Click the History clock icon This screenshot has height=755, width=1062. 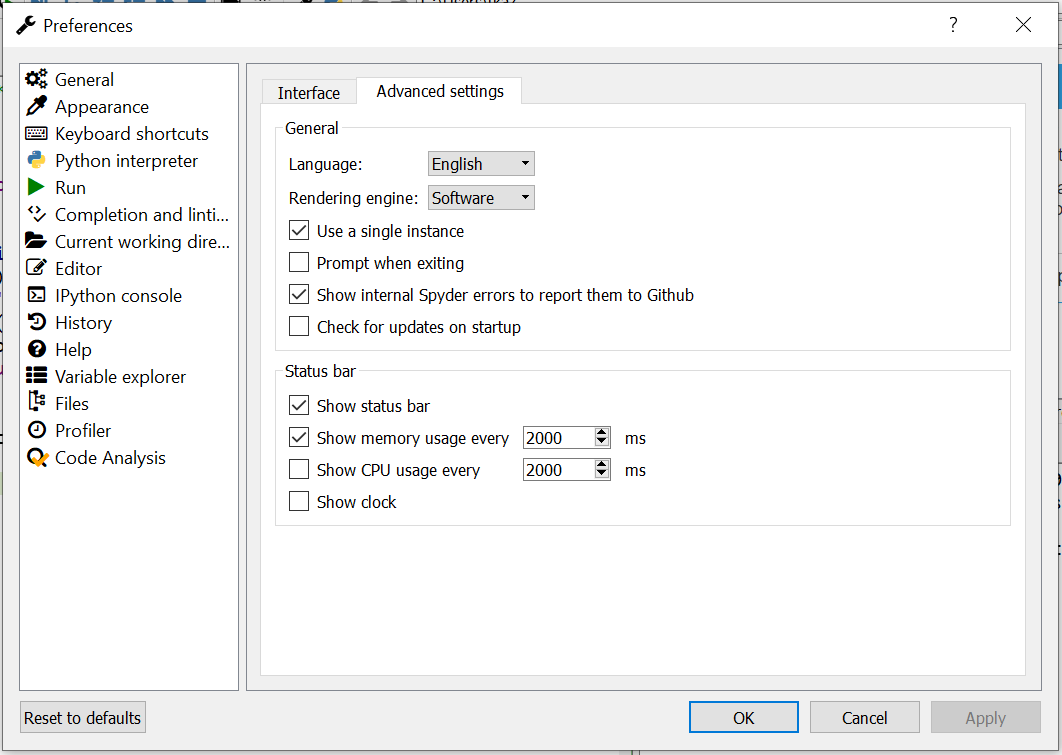pyautogui.click(x=36, y=323)
